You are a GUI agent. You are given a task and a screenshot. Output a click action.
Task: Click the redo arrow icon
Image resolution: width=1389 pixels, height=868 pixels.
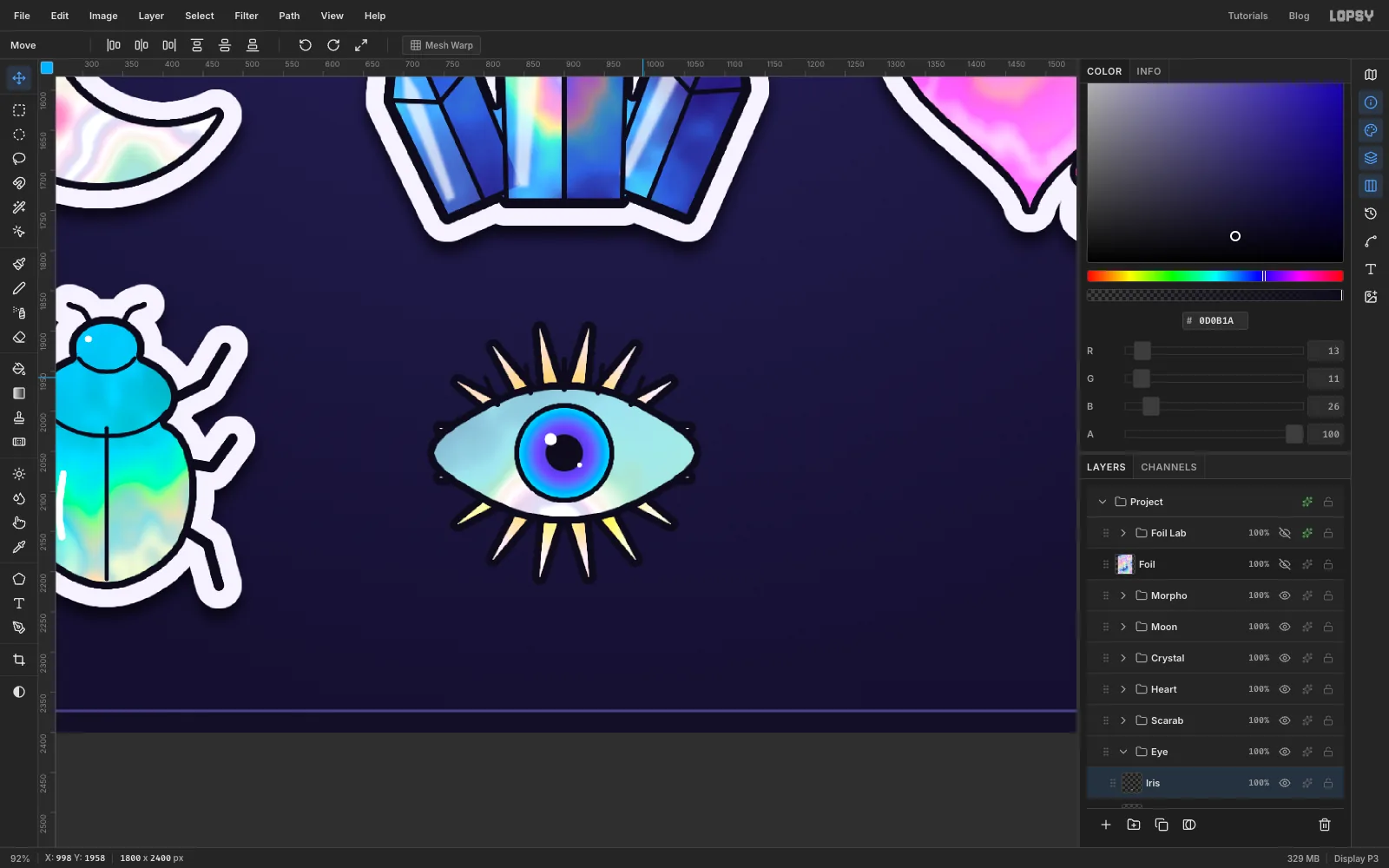333,45
